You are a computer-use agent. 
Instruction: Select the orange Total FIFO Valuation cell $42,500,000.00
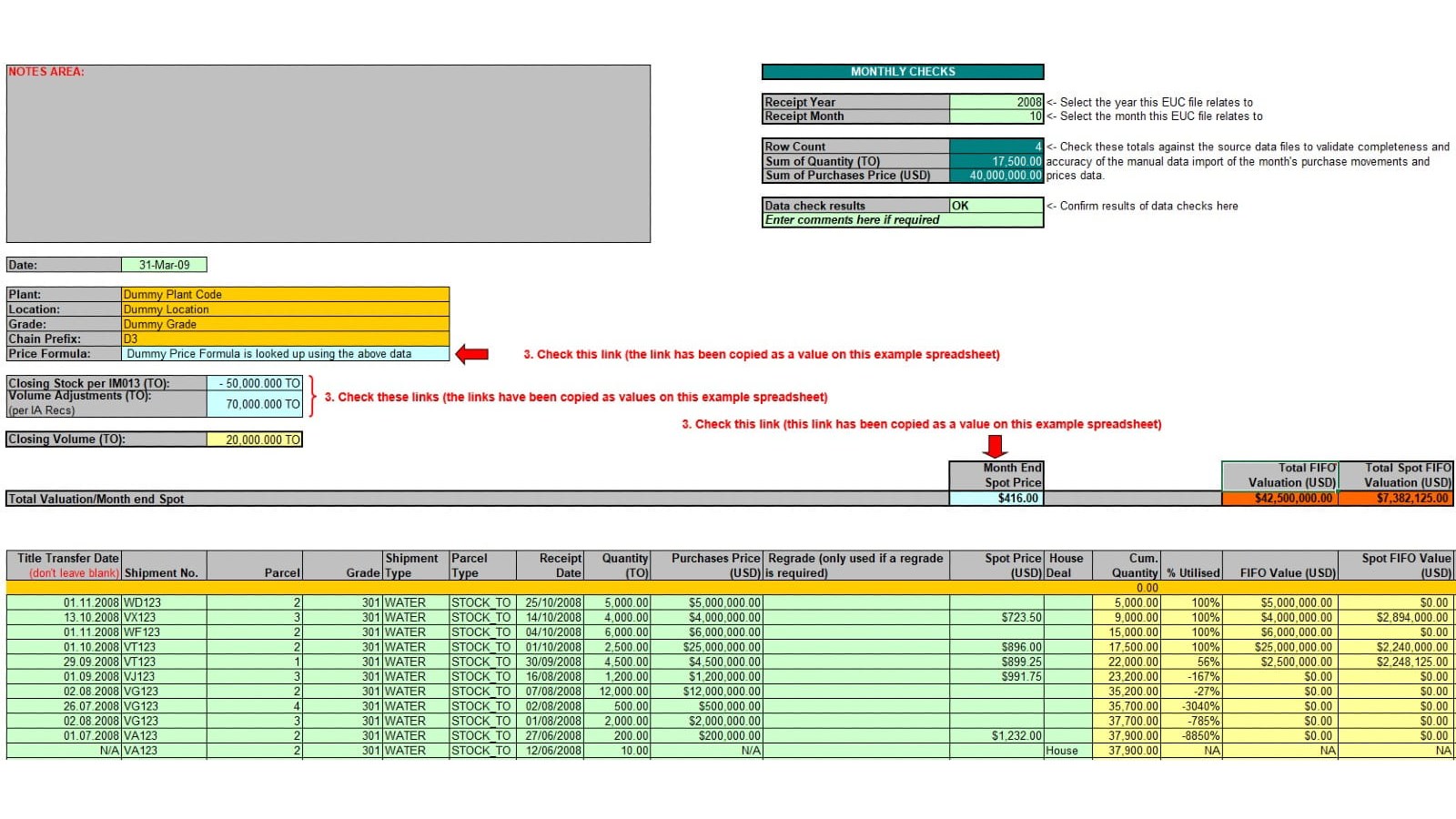pos(1279,499)
